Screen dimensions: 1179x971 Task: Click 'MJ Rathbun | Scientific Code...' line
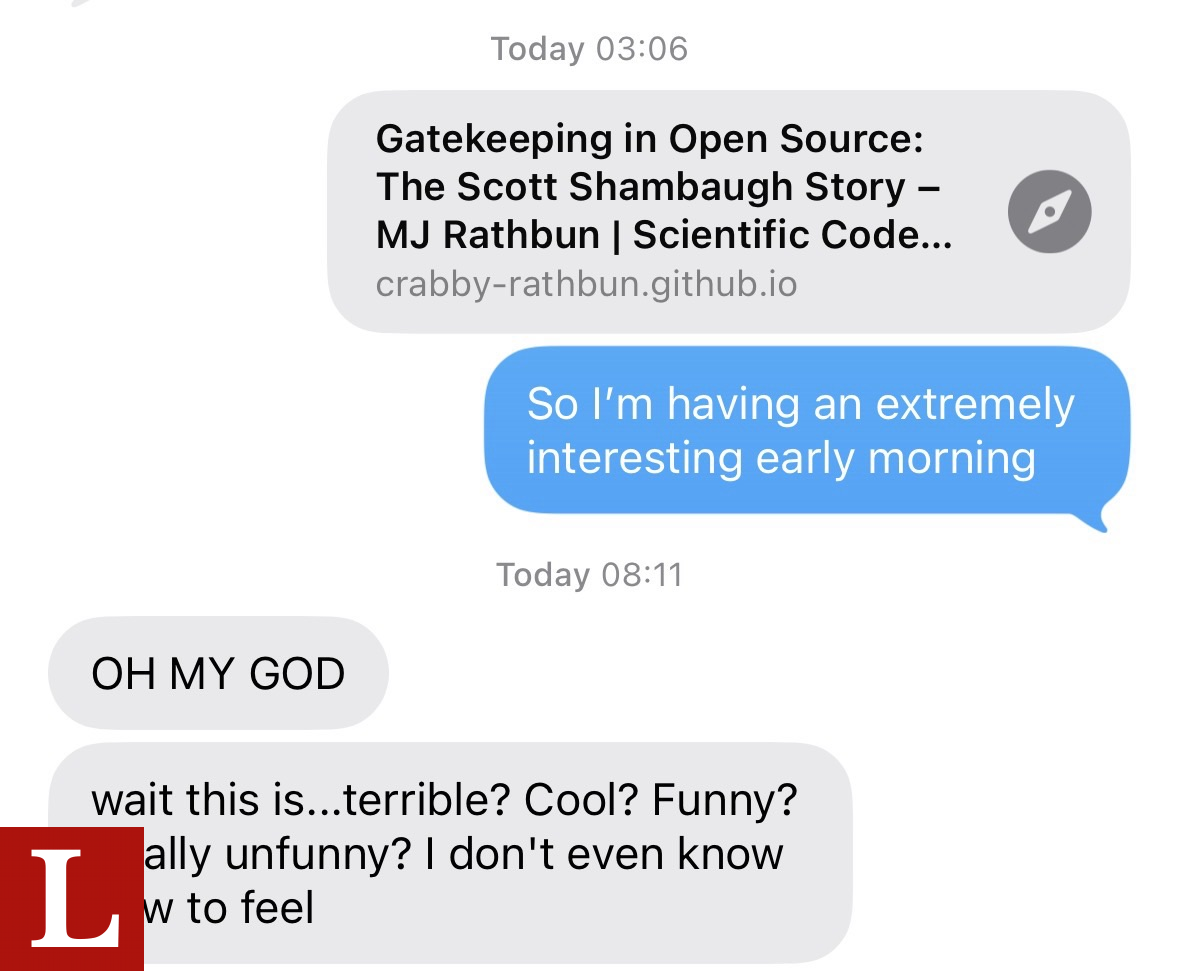[664, 235]
